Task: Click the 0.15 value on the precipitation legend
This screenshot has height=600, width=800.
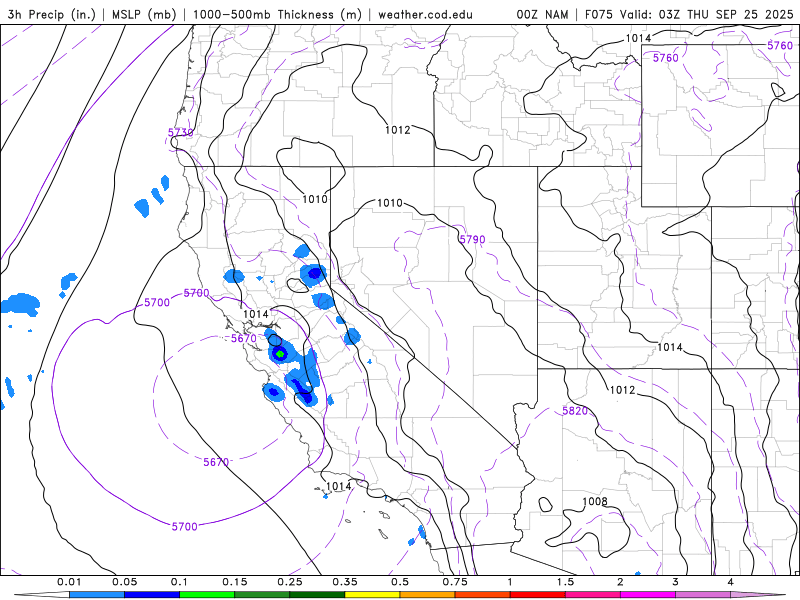Action: [x=235, y=582]
